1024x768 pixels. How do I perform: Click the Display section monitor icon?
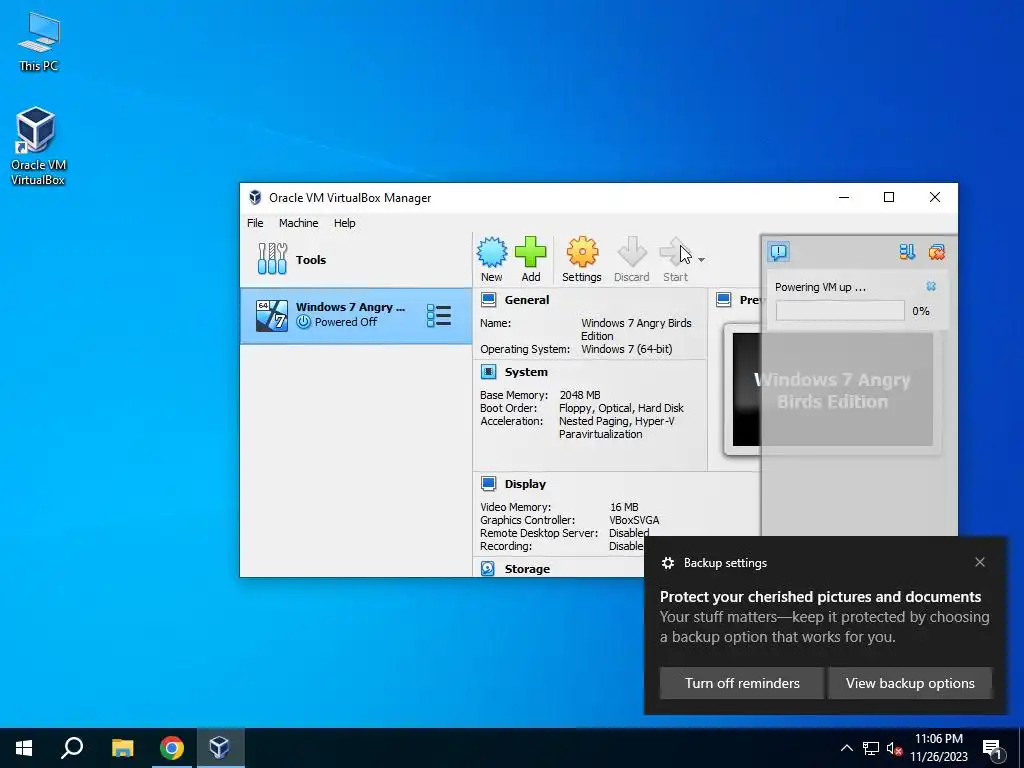tap(488, 484)
